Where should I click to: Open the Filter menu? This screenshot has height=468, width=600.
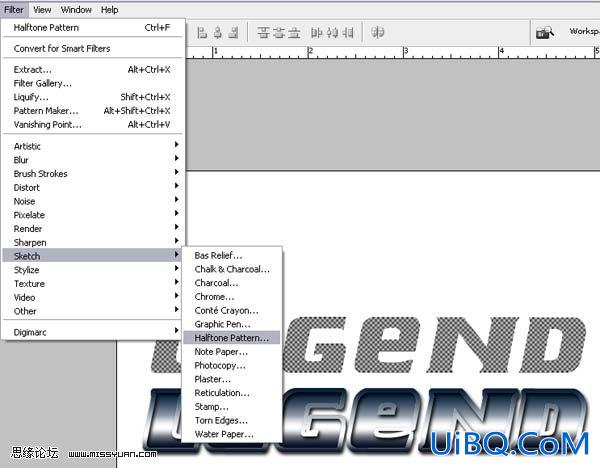point(14,10)
